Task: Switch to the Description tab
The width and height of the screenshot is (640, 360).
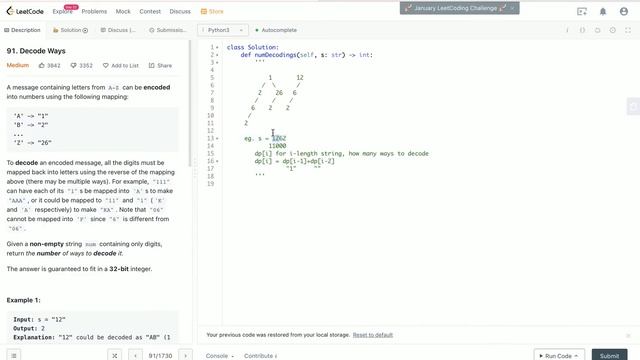Action: [22, 30]
